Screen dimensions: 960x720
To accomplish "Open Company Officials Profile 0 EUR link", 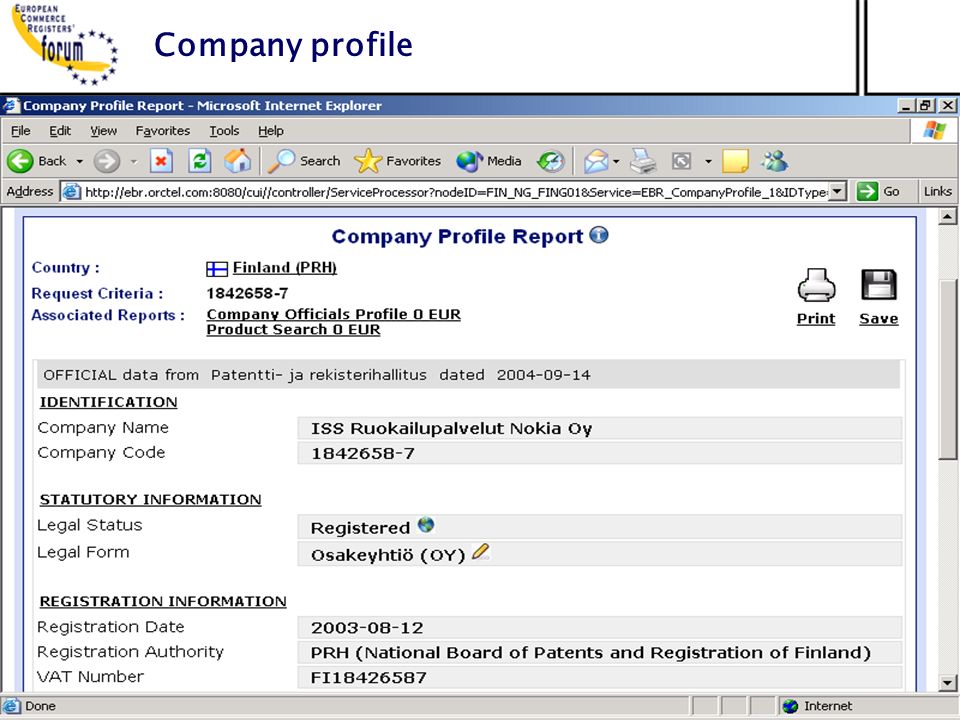I will tap(334, 314).
